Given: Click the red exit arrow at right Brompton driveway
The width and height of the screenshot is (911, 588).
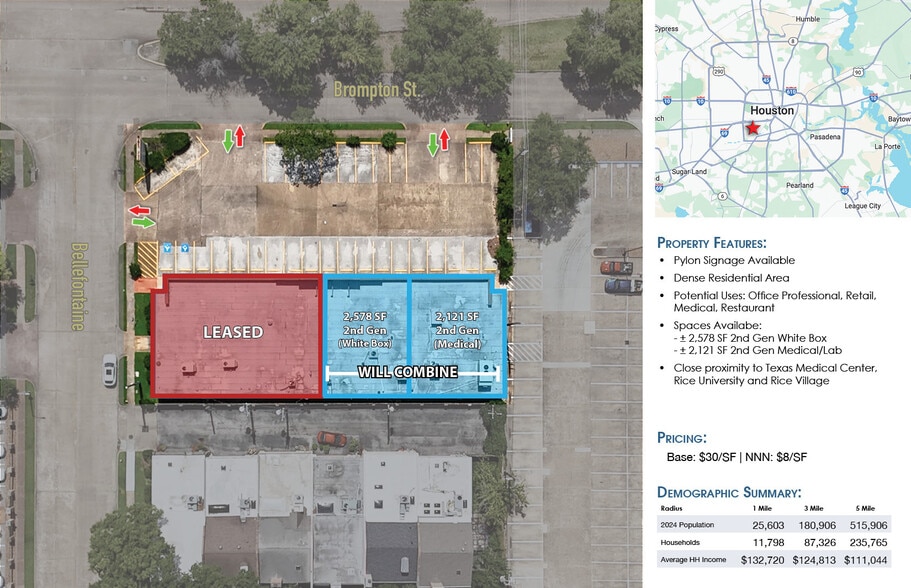Looking at the screenshot, I should coord(444,138).
